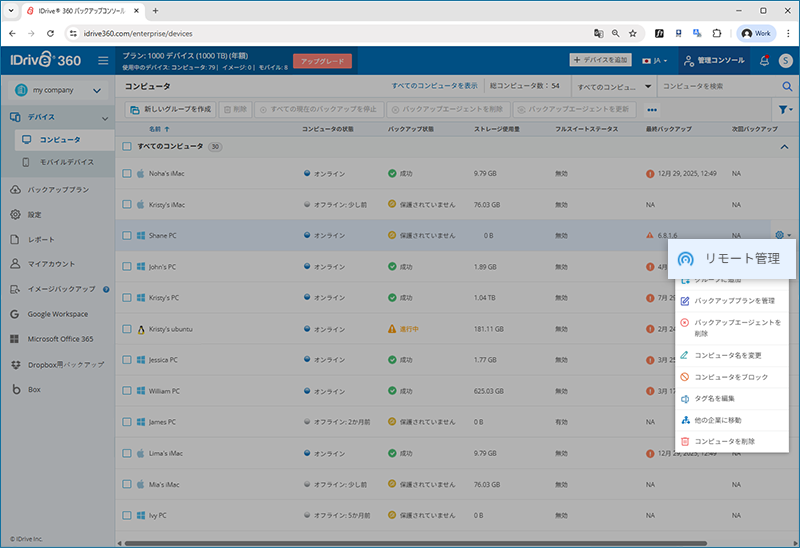Tick the checkbox for Kristy's ubuntu
The height and width of the screenshot is (548, 800).
click(x=127, y=328)
